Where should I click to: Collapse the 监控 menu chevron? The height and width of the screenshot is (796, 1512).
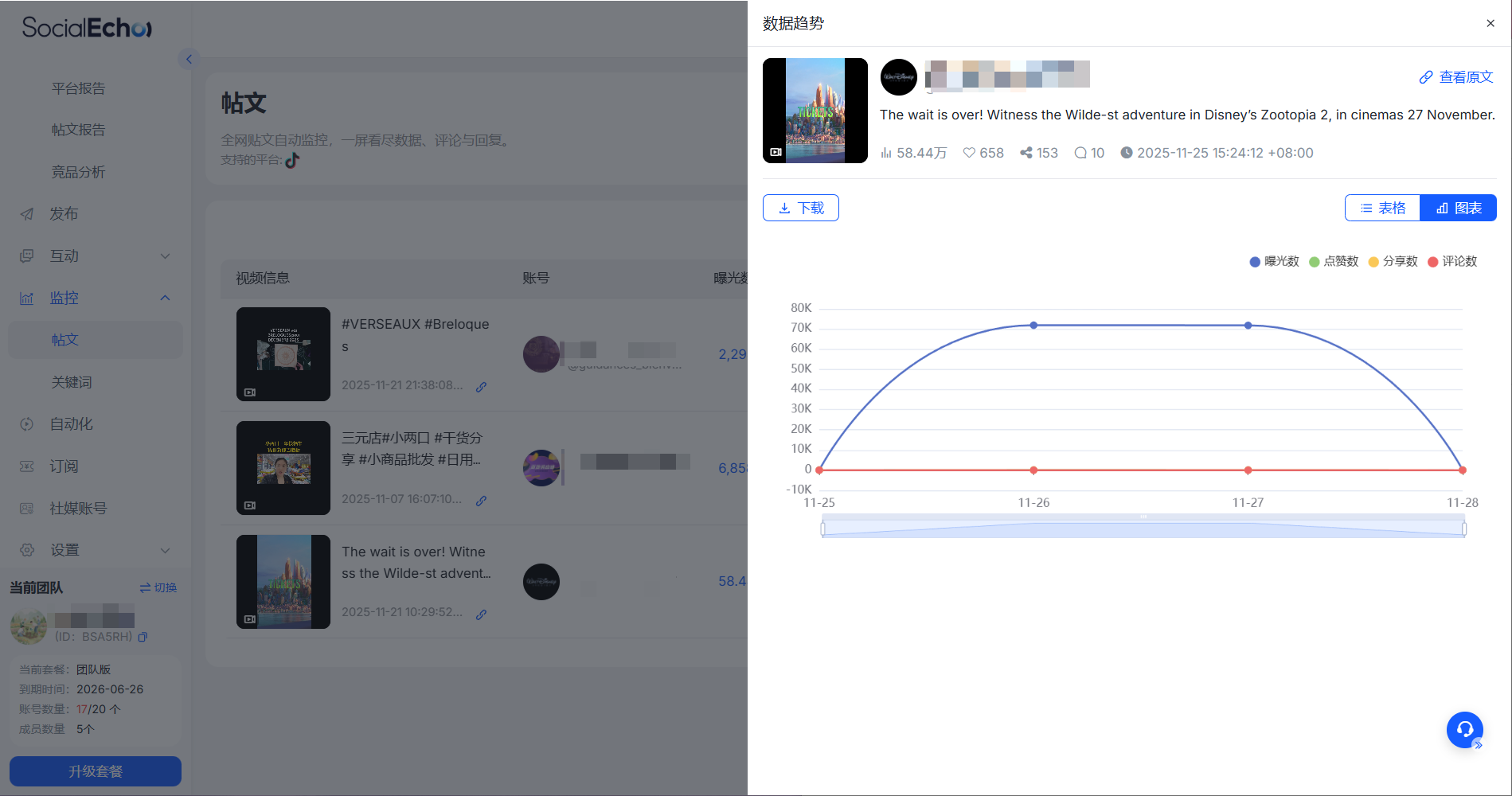(x=165, y=298)
